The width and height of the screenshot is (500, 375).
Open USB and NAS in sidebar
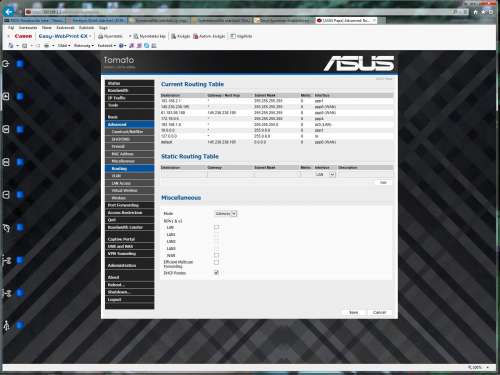pyautogui.click(x=130, y=246)
